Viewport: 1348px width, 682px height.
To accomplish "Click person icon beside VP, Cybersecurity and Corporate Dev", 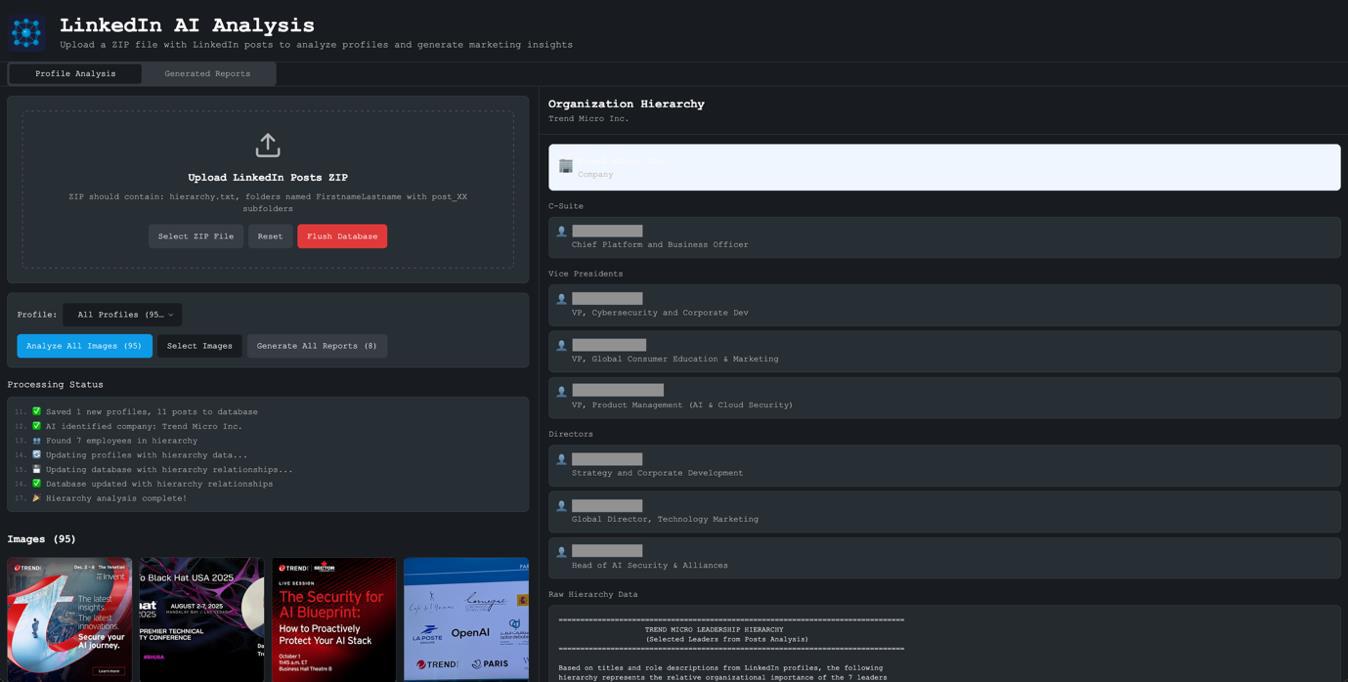I will point(561,299).
